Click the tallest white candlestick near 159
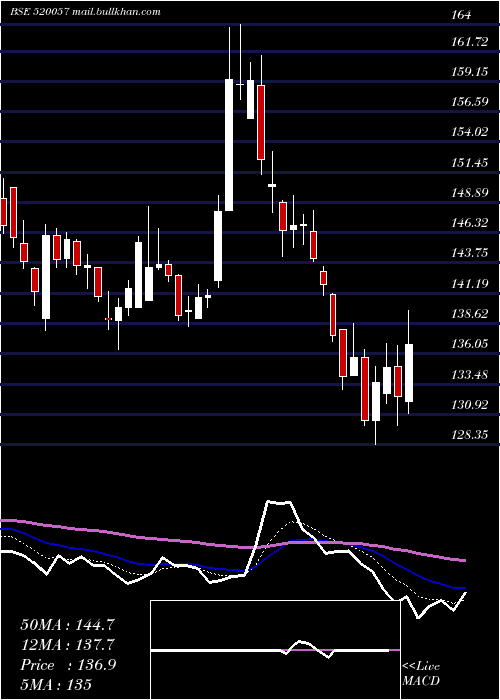The height and width of the screenshot is (700, 500). click(229, 145)
